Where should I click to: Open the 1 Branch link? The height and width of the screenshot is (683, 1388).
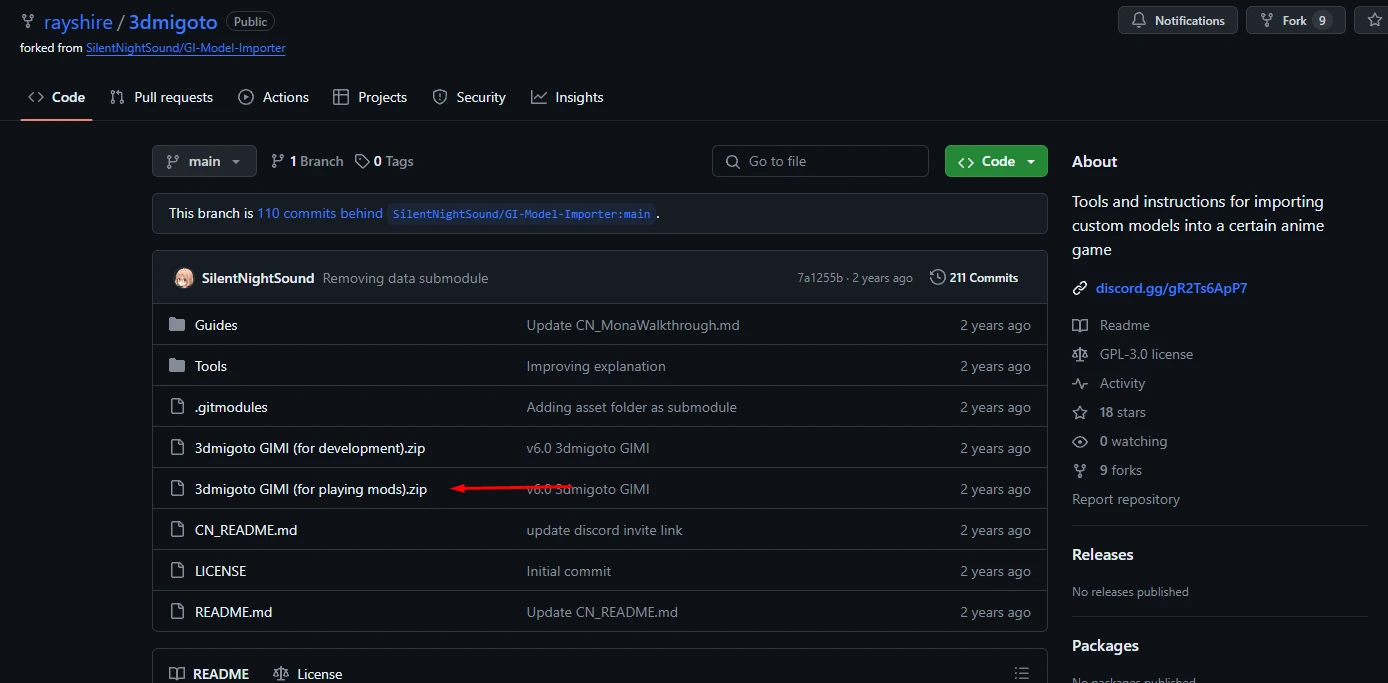(307, 161)
